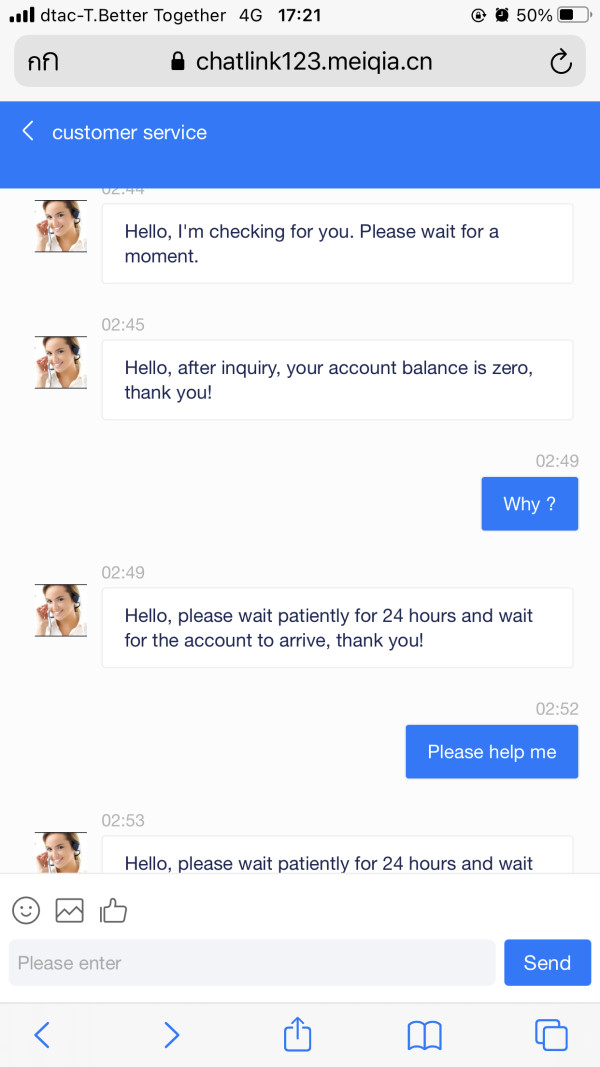This screenshot has width=600, height=1067.
Task: Tap the Safari share icon
Action: pos(297,1034)
